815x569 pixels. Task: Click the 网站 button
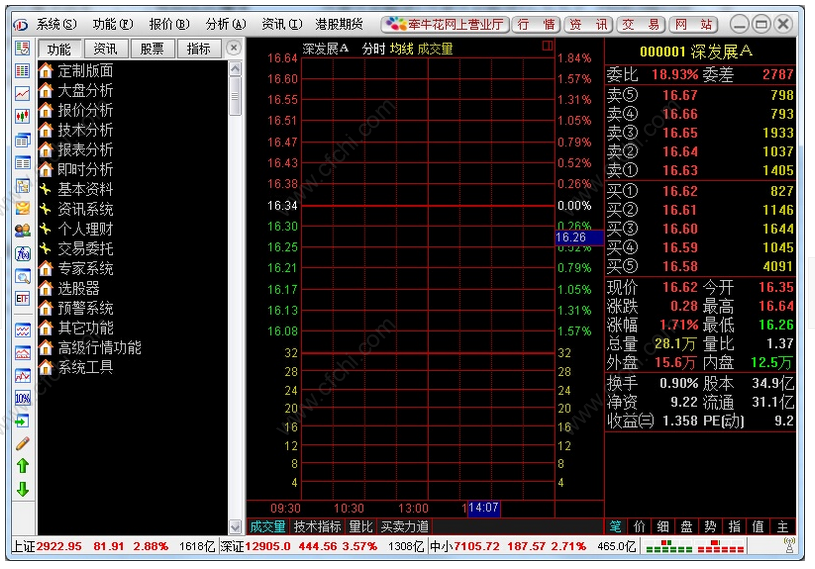693,24
